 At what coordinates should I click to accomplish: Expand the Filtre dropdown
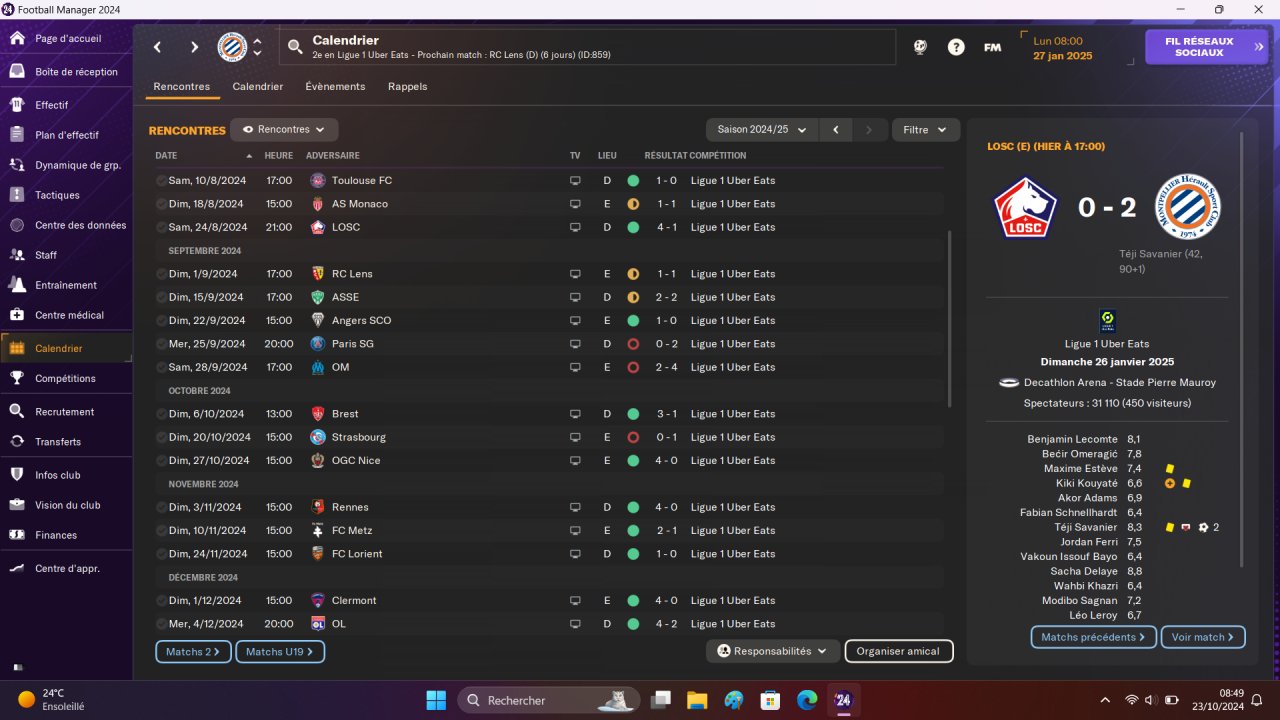coord(925,130)
